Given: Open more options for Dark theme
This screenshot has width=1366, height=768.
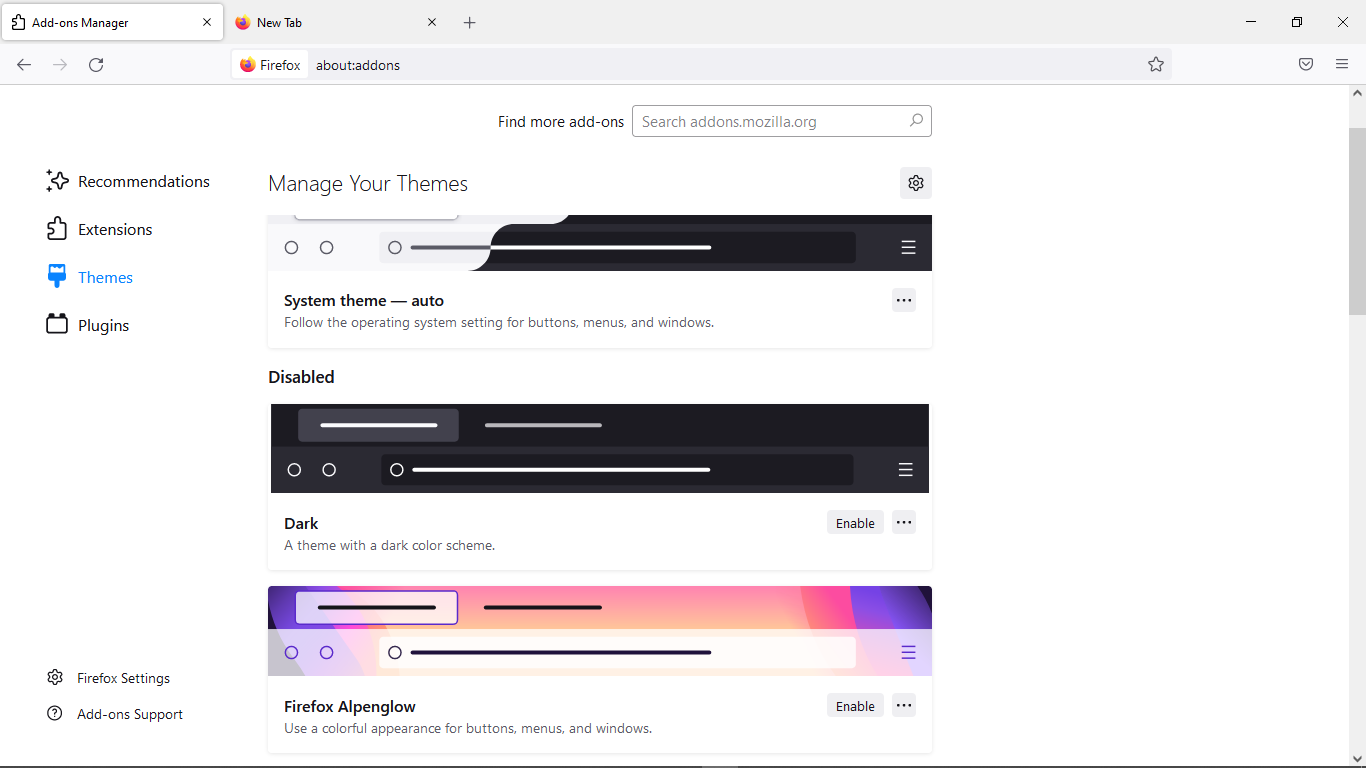Looking at the screenshot, I should 904,522.
